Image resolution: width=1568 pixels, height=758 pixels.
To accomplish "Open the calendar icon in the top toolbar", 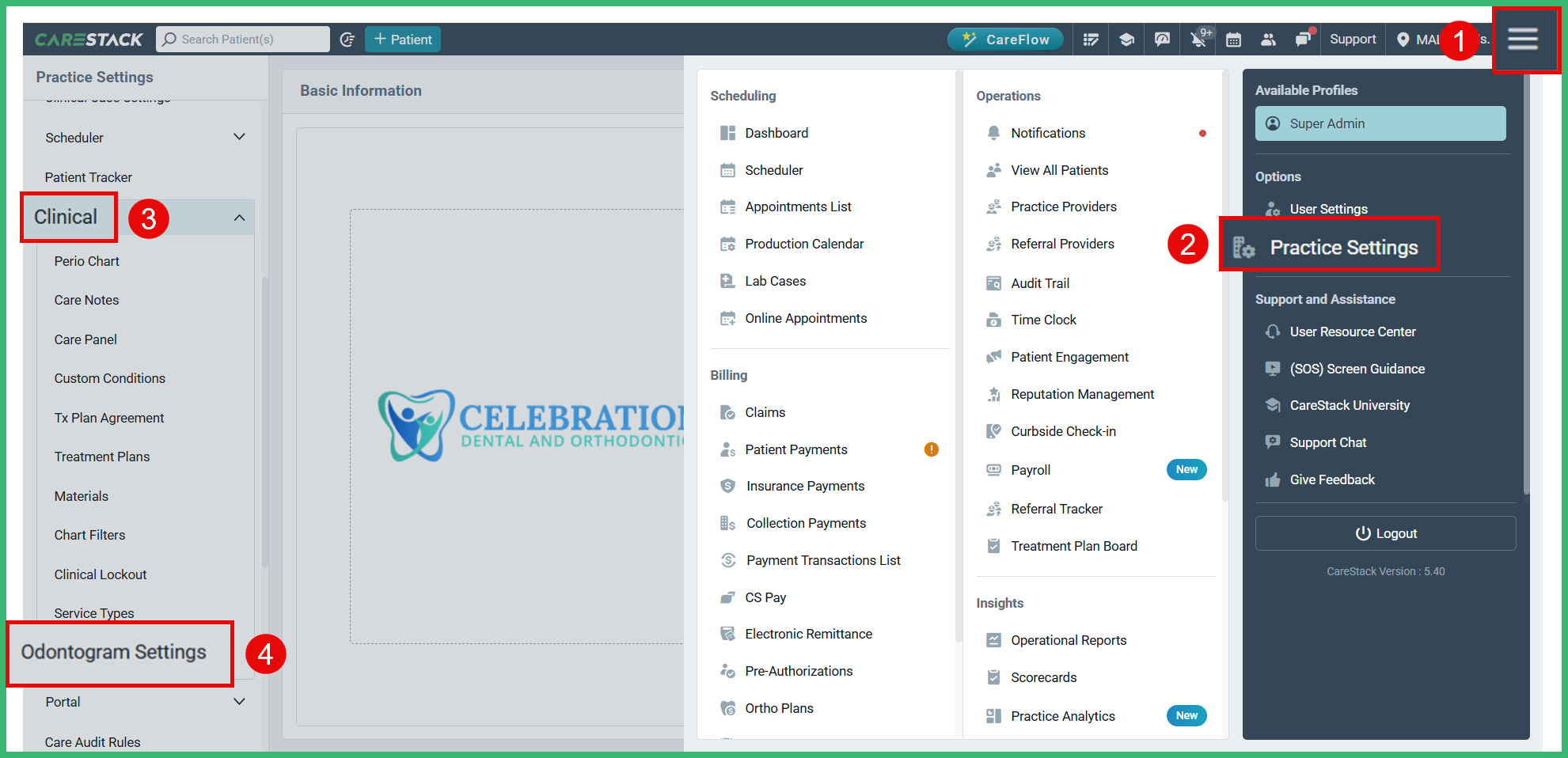I will coord(1233,39).
